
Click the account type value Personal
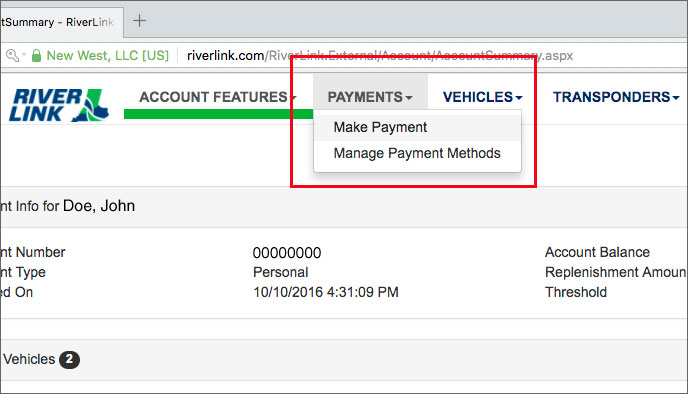click(x=281, y=272)
